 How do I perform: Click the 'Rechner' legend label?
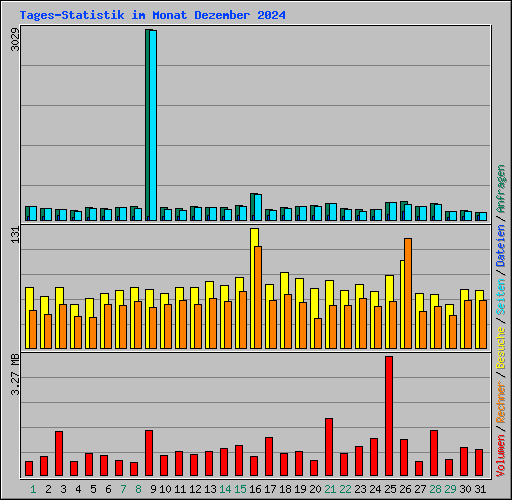(x=501, y=403)
